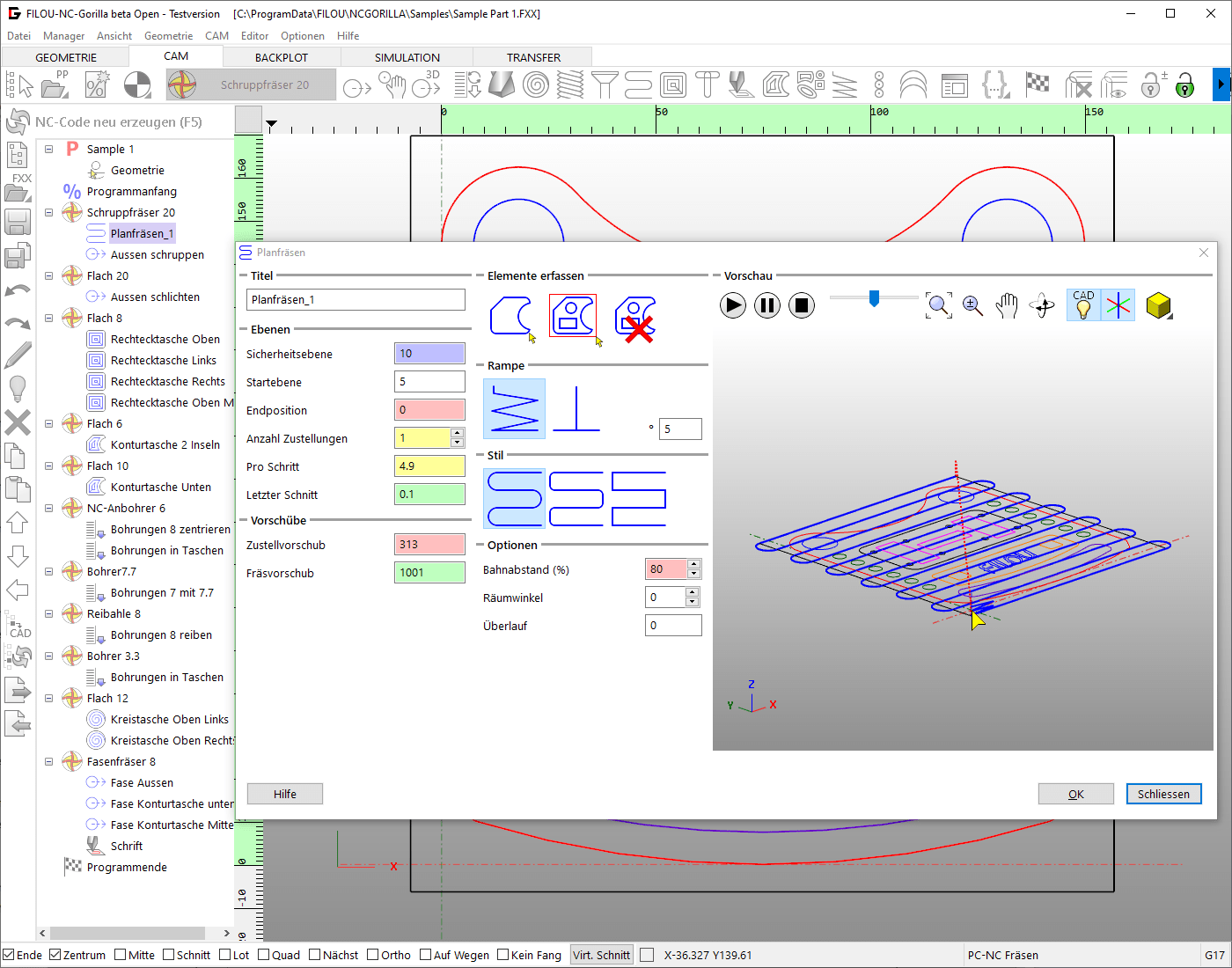Click the delete captured elements red X icon

(x=635, y=318)
